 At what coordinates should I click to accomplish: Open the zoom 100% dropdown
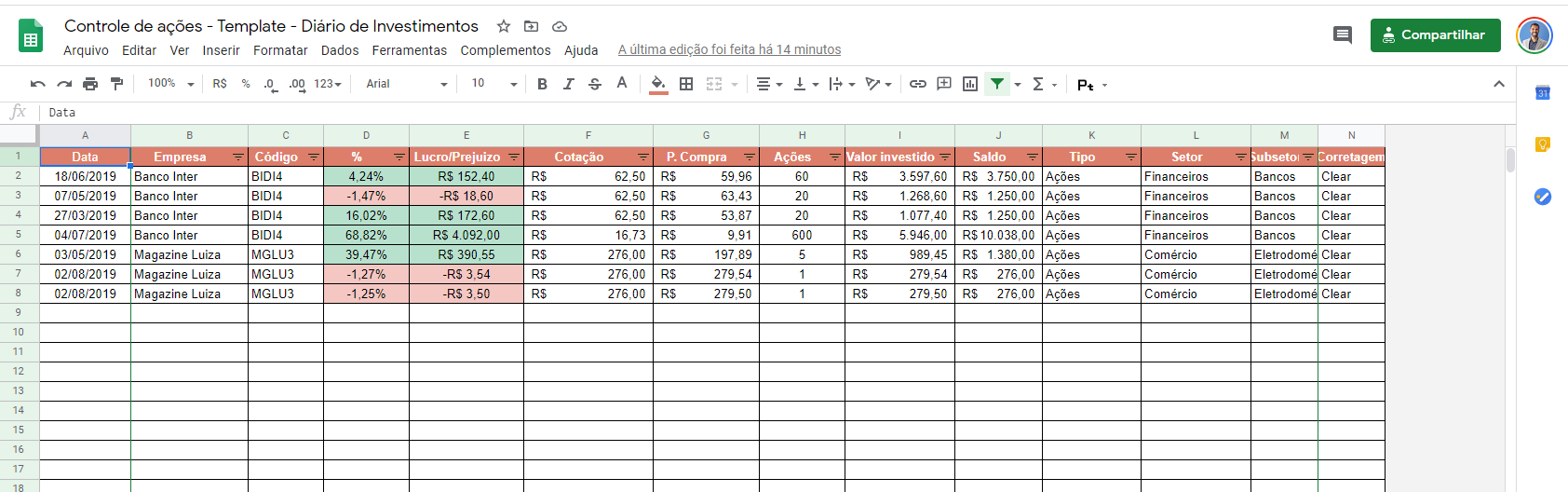(x=170, y=84)
